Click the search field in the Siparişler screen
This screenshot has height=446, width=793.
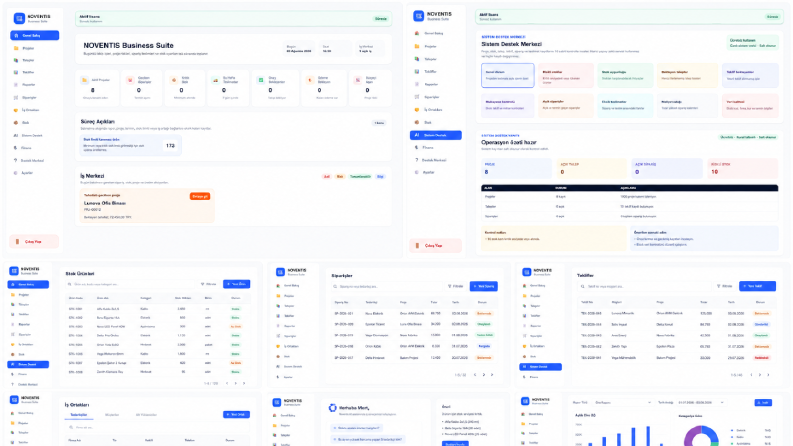click(x=387, y=286)
